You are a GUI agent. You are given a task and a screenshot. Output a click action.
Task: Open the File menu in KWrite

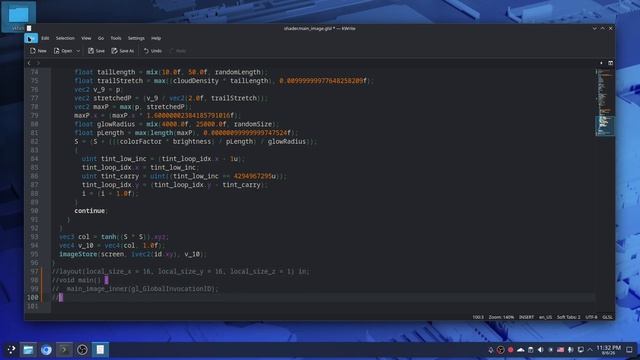click(31, 38)
